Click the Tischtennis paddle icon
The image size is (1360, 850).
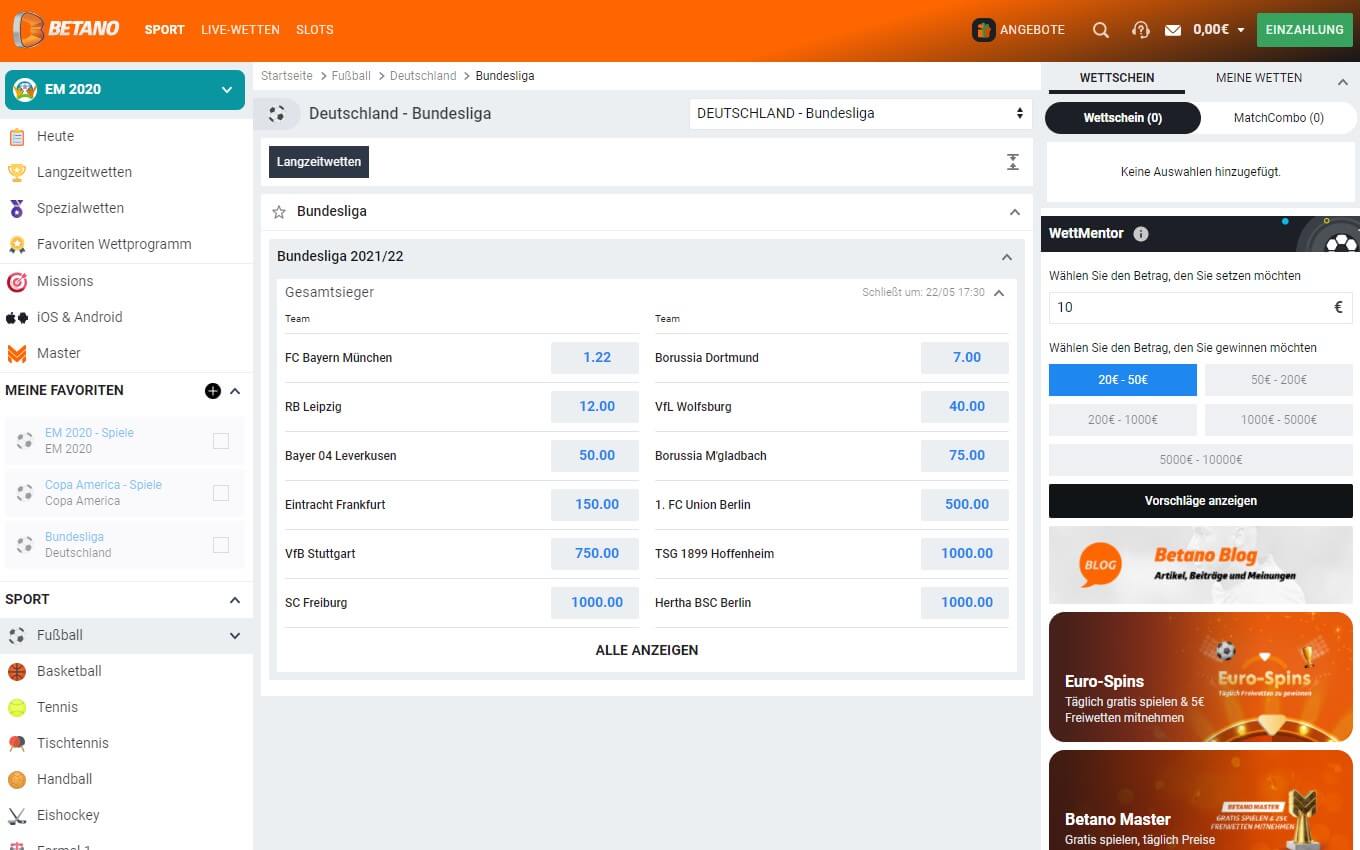tap(17, 743)
